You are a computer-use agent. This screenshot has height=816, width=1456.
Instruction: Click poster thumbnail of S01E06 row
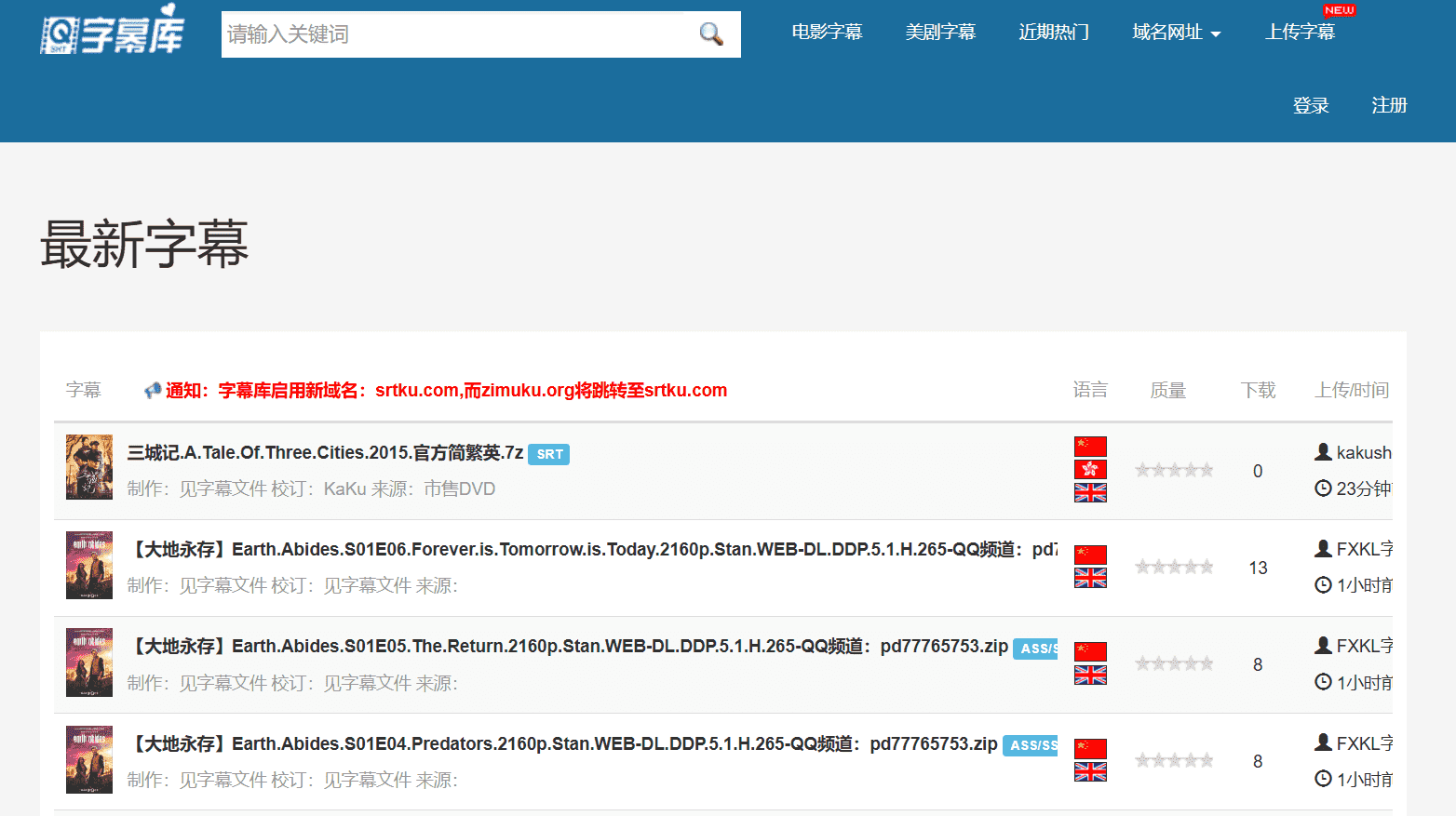(89, 565)
